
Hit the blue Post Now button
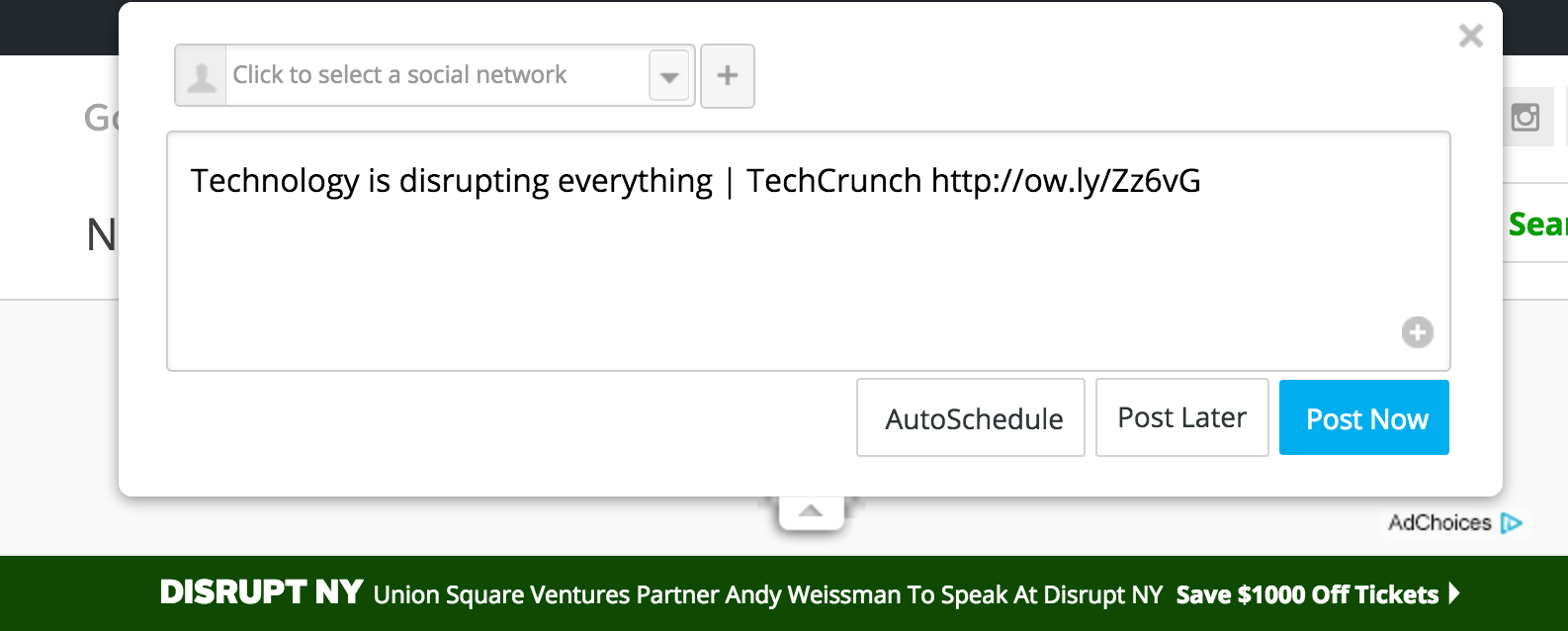point(1364,418)
